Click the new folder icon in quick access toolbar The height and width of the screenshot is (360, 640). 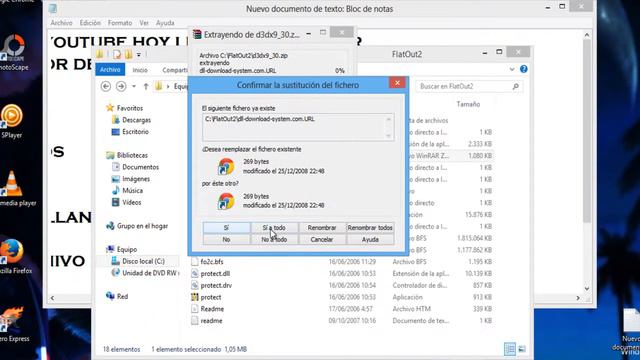129,54
